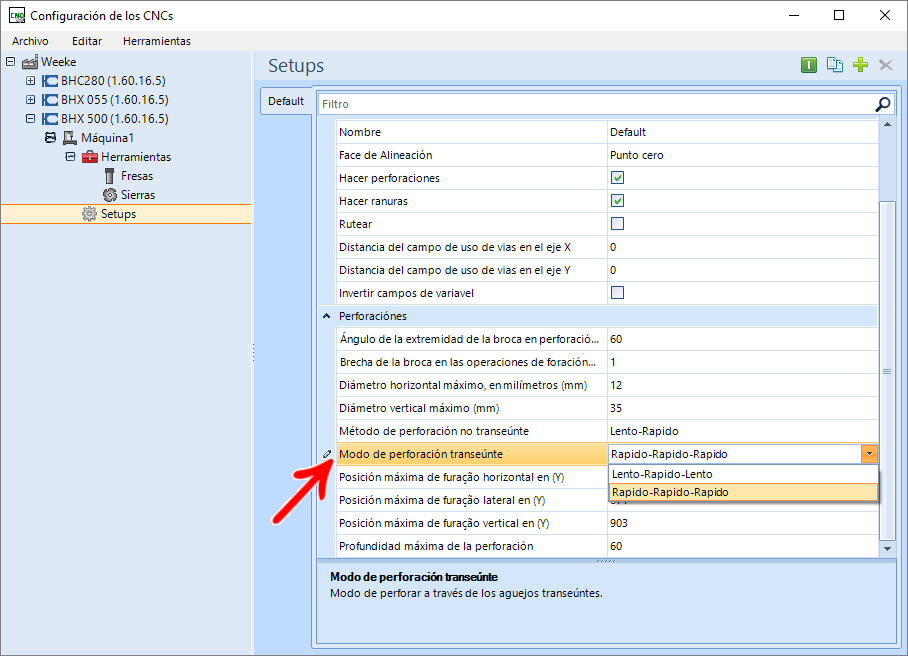Select BHX 055 (1.60.16.5) tree item
This screenshot has width=908, height=656.
point(115,100)
